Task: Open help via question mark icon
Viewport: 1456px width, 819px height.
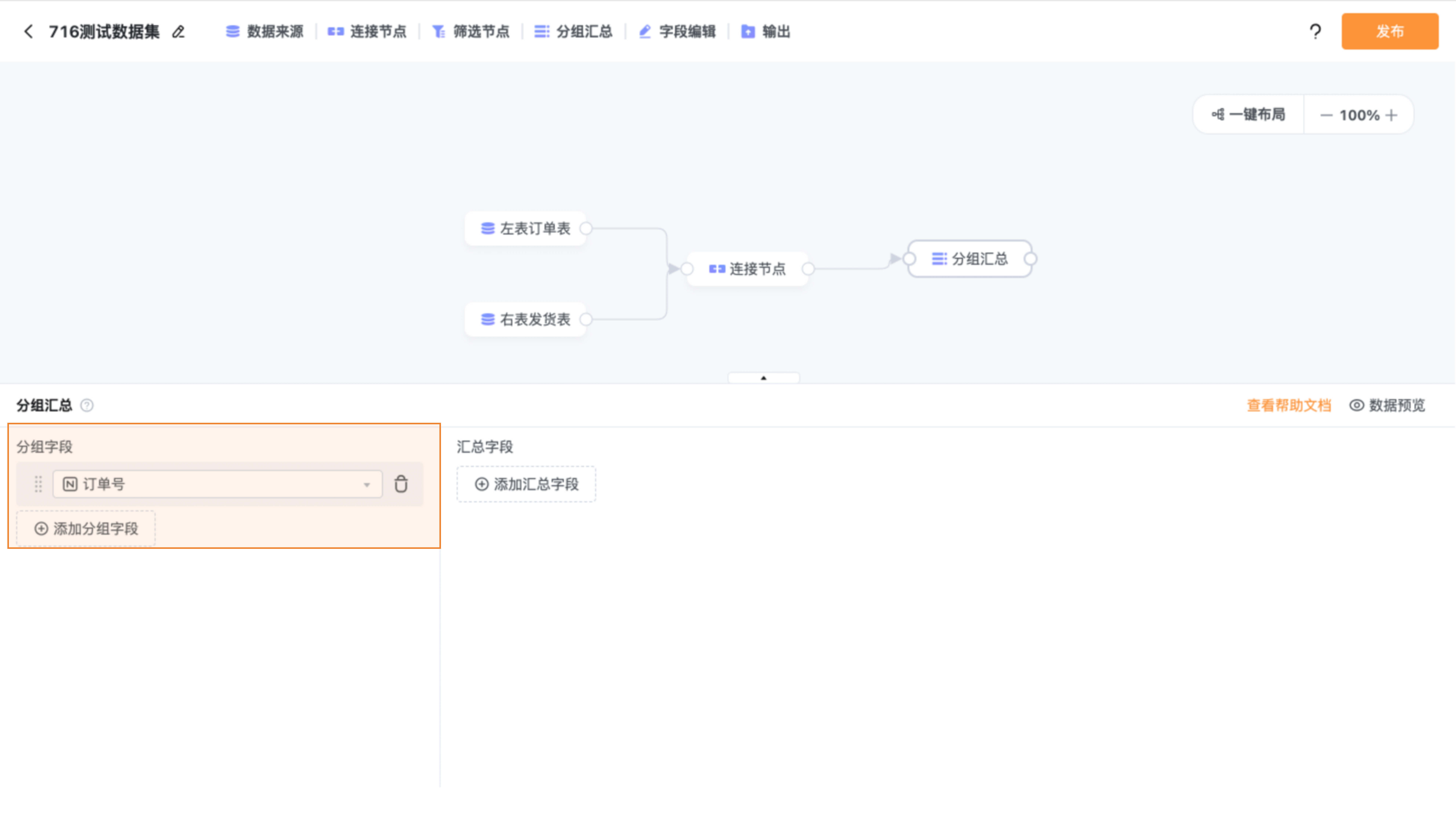Action: [x=1315, y=32]
